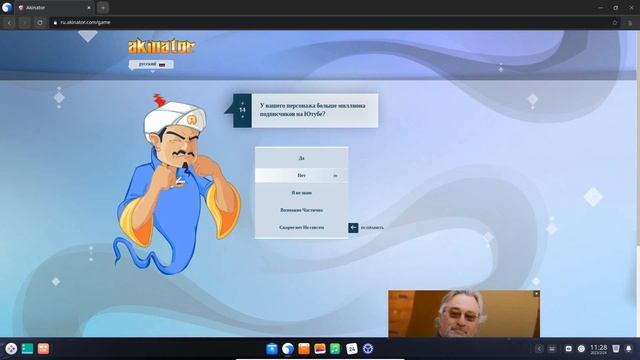Screen dimensions: 640x360
Task: Bookmark this page with the star icon
Action: tap(615, 22)
